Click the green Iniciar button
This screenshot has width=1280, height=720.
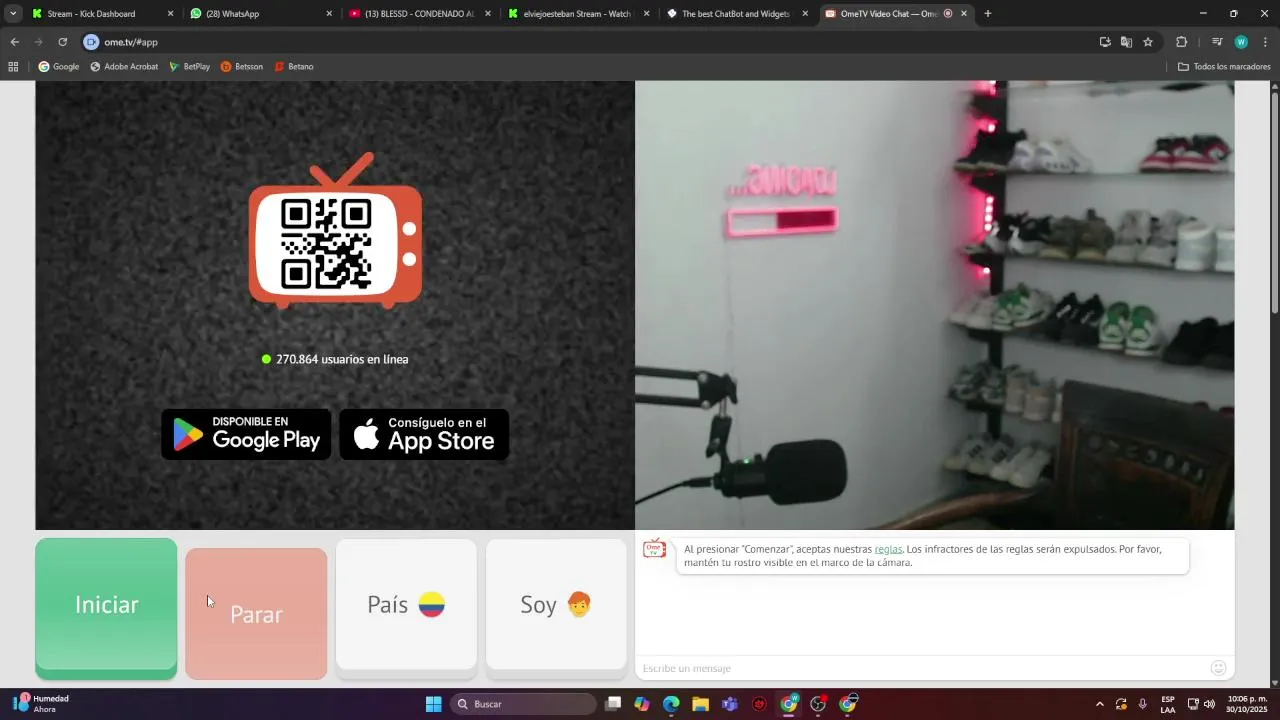pyautogui.click(x=106, y=608)
